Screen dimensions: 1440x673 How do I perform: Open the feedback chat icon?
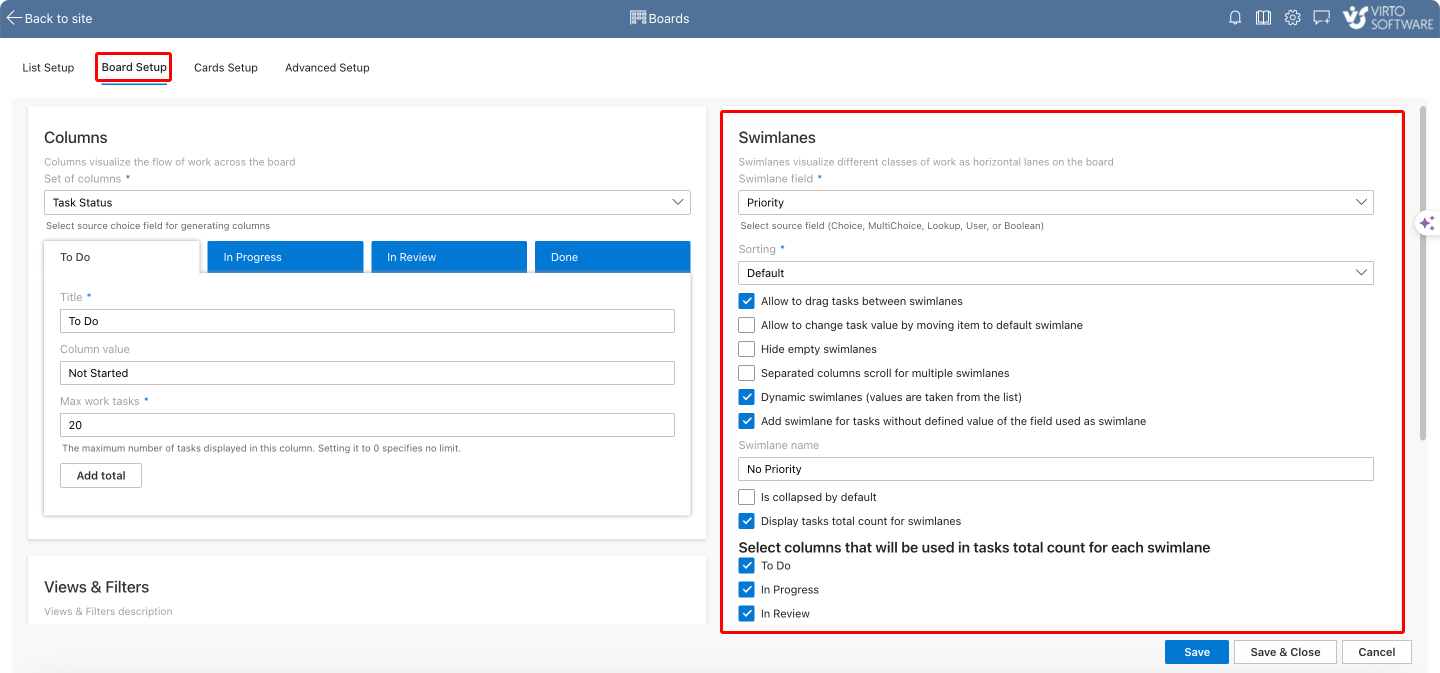pos(1322,18)
